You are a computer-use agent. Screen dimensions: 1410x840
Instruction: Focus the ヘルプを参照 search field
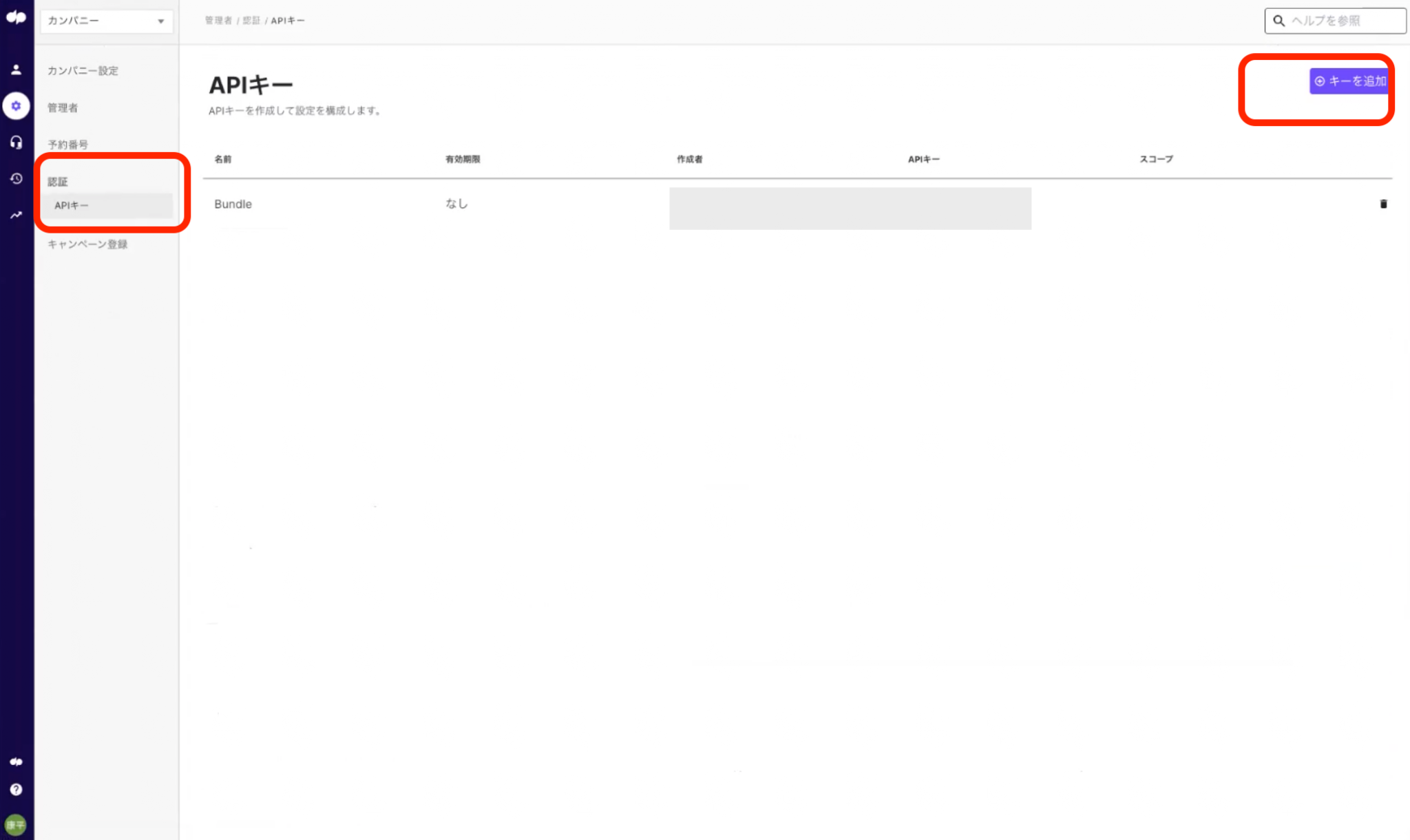tap(1335, 21)
